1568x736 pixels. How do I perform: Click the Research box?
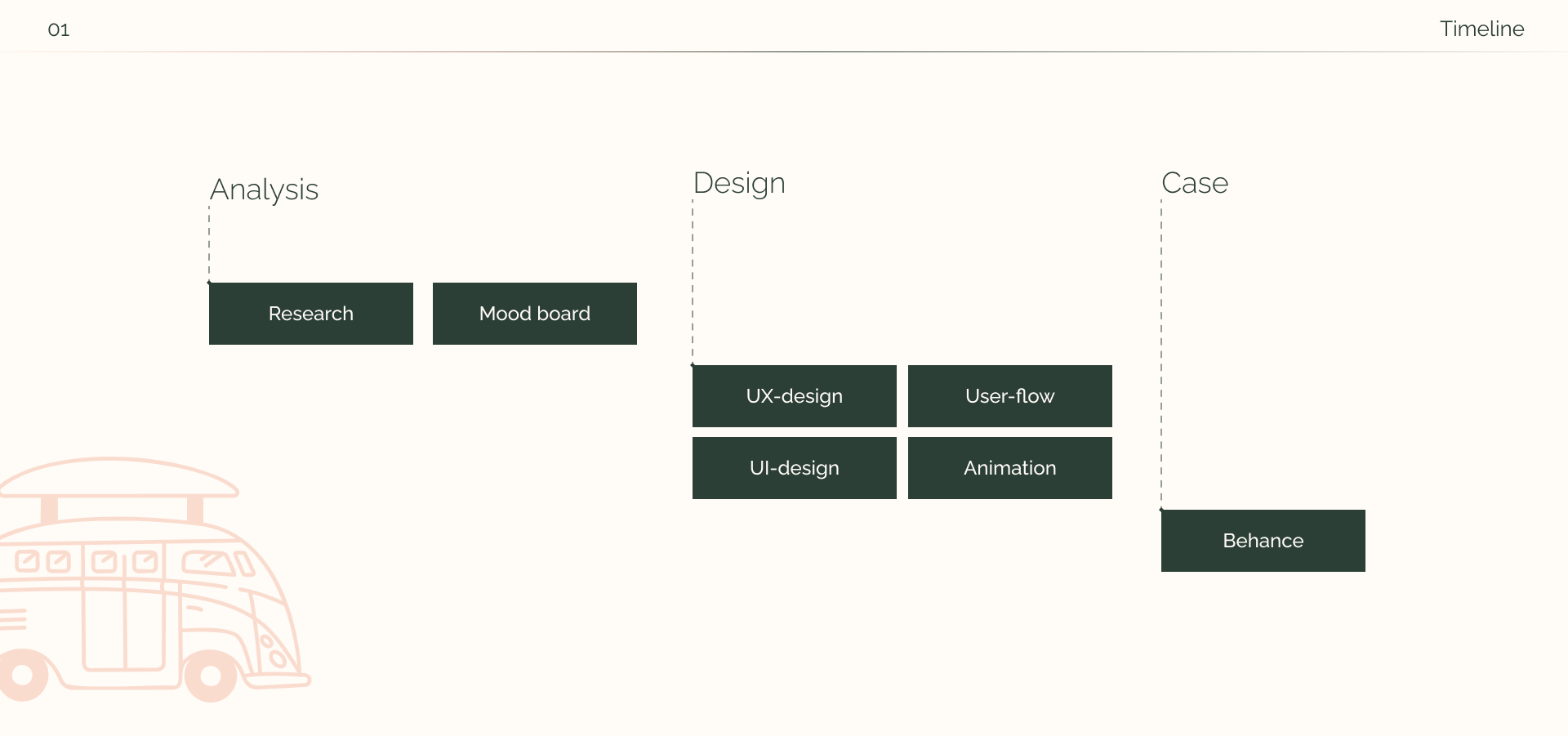(310, 314)
